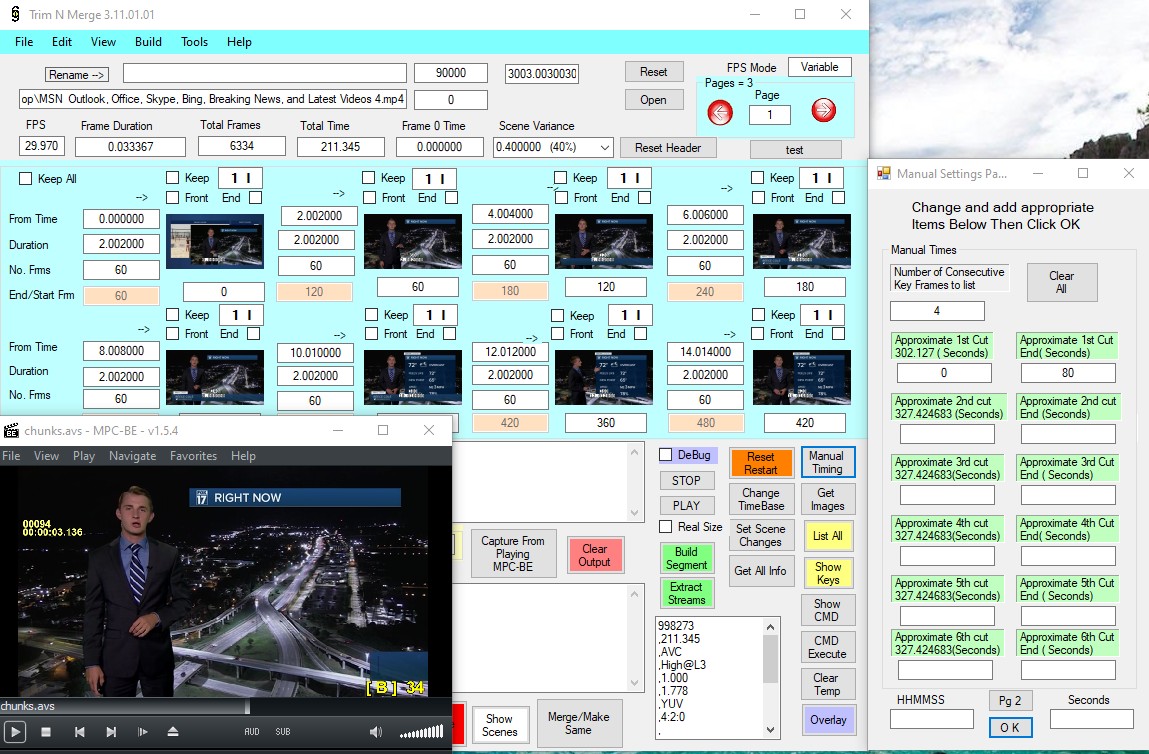The height and width of the screenshot is (754, 1149).
Task: Click the green Build Segment button
Action: click(686, 558)
